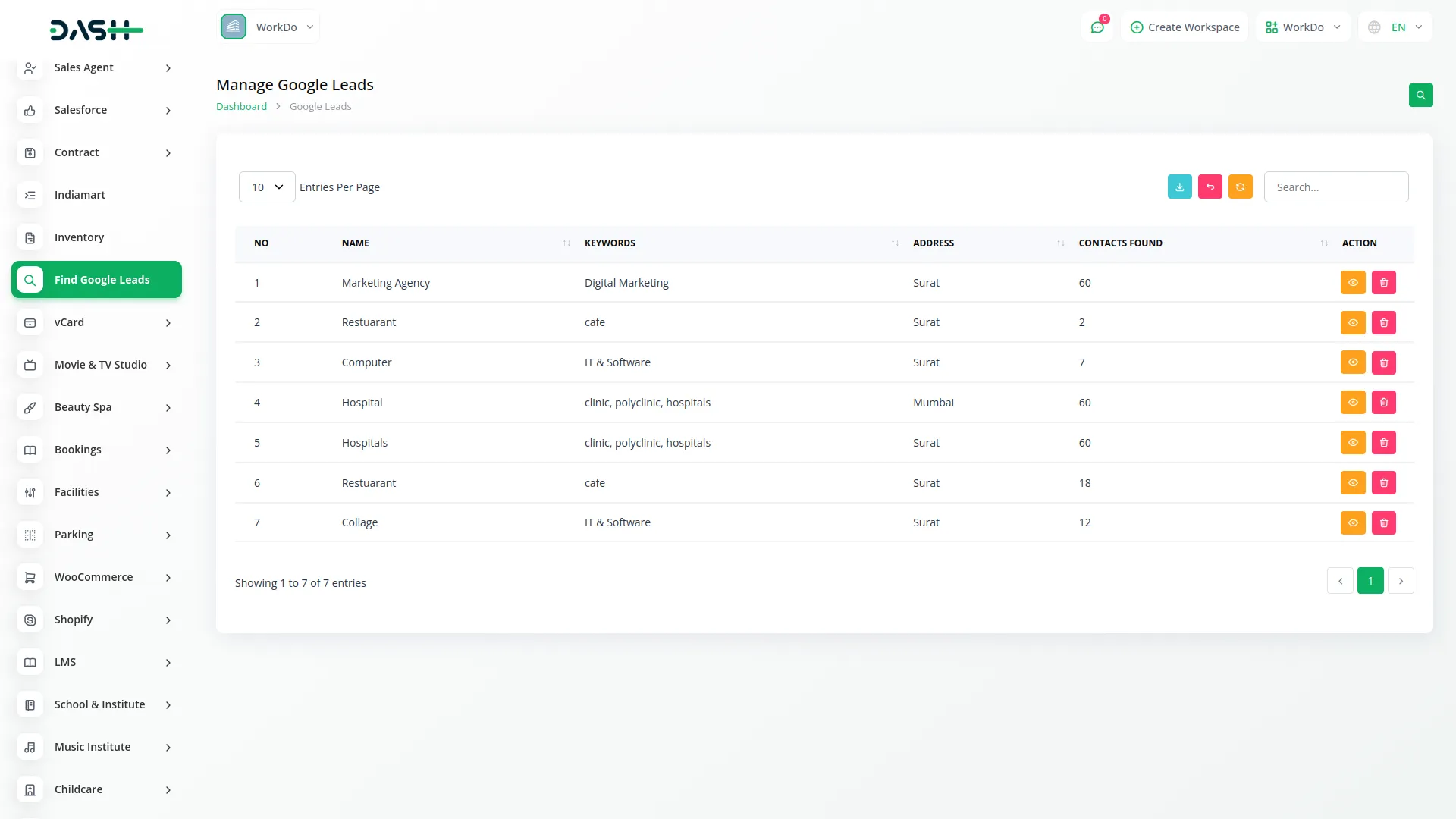Screen dimensions: 1456x819
Task: Open the Entries Per Page dropdown
Action: 266,187
